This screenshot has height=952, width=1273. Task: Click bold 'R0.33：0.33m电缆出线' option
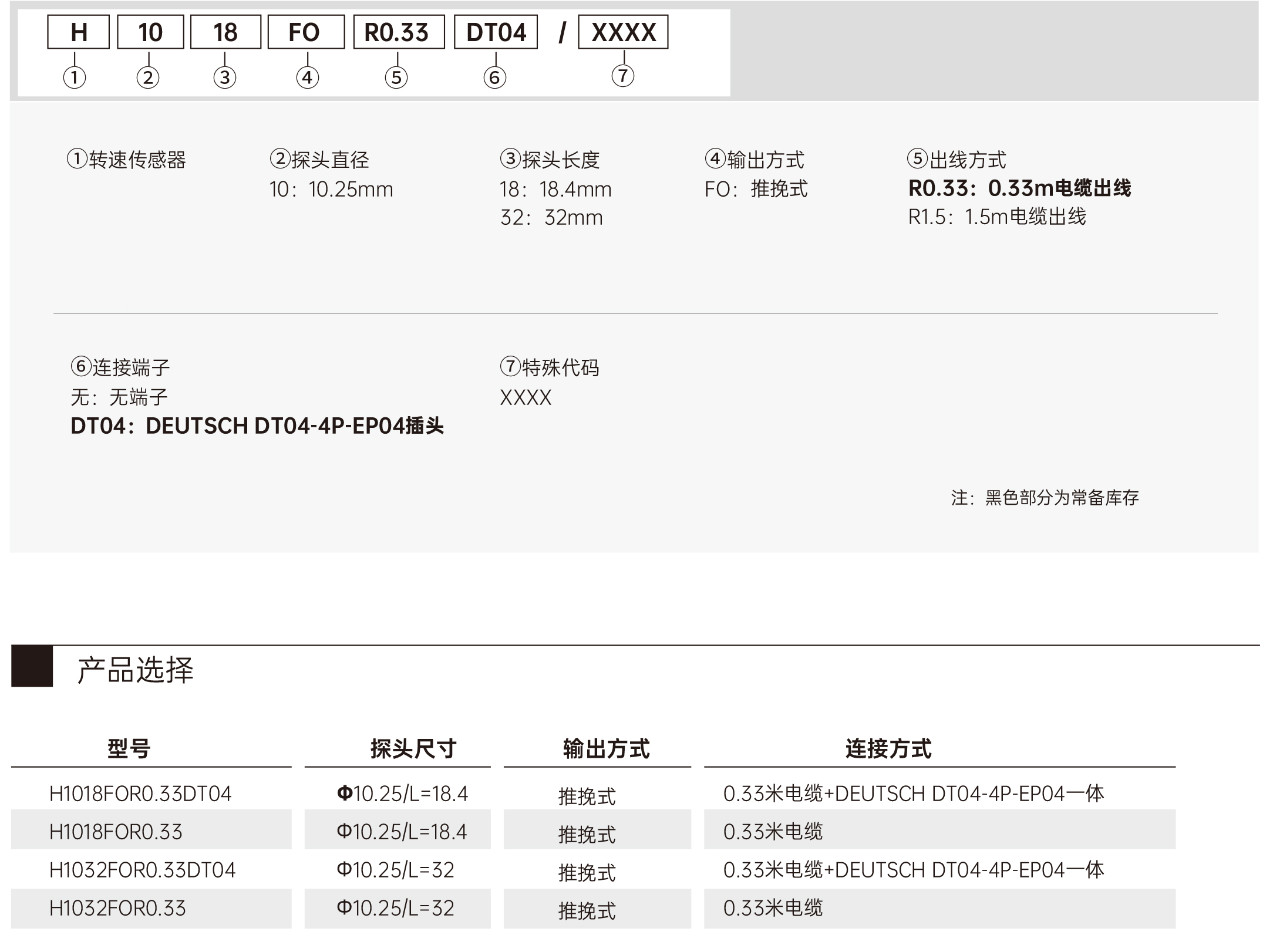point(1020,188)
